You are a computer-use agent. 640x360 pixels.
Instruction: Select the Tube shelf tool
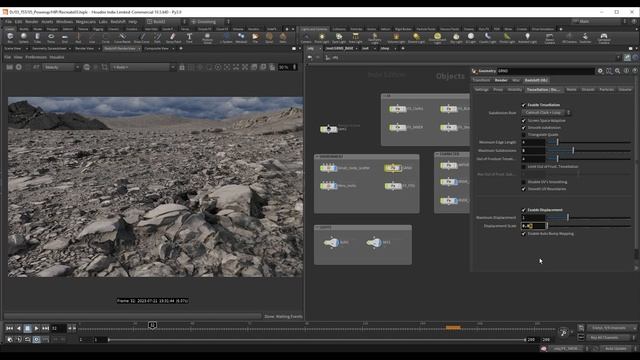(x=37, y=38)
